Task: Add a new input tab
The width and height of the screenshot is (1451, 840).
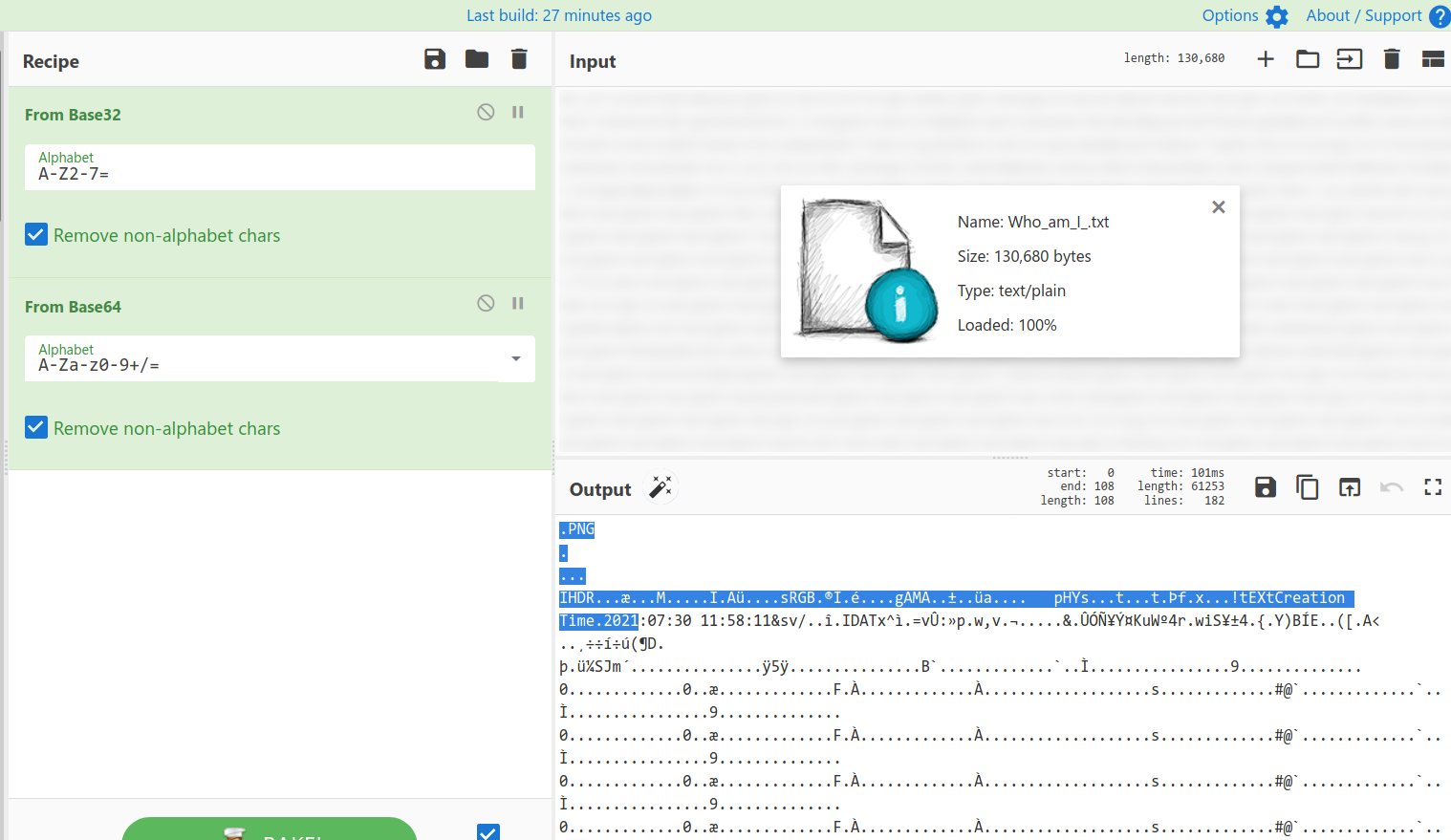Action: 1266,59
